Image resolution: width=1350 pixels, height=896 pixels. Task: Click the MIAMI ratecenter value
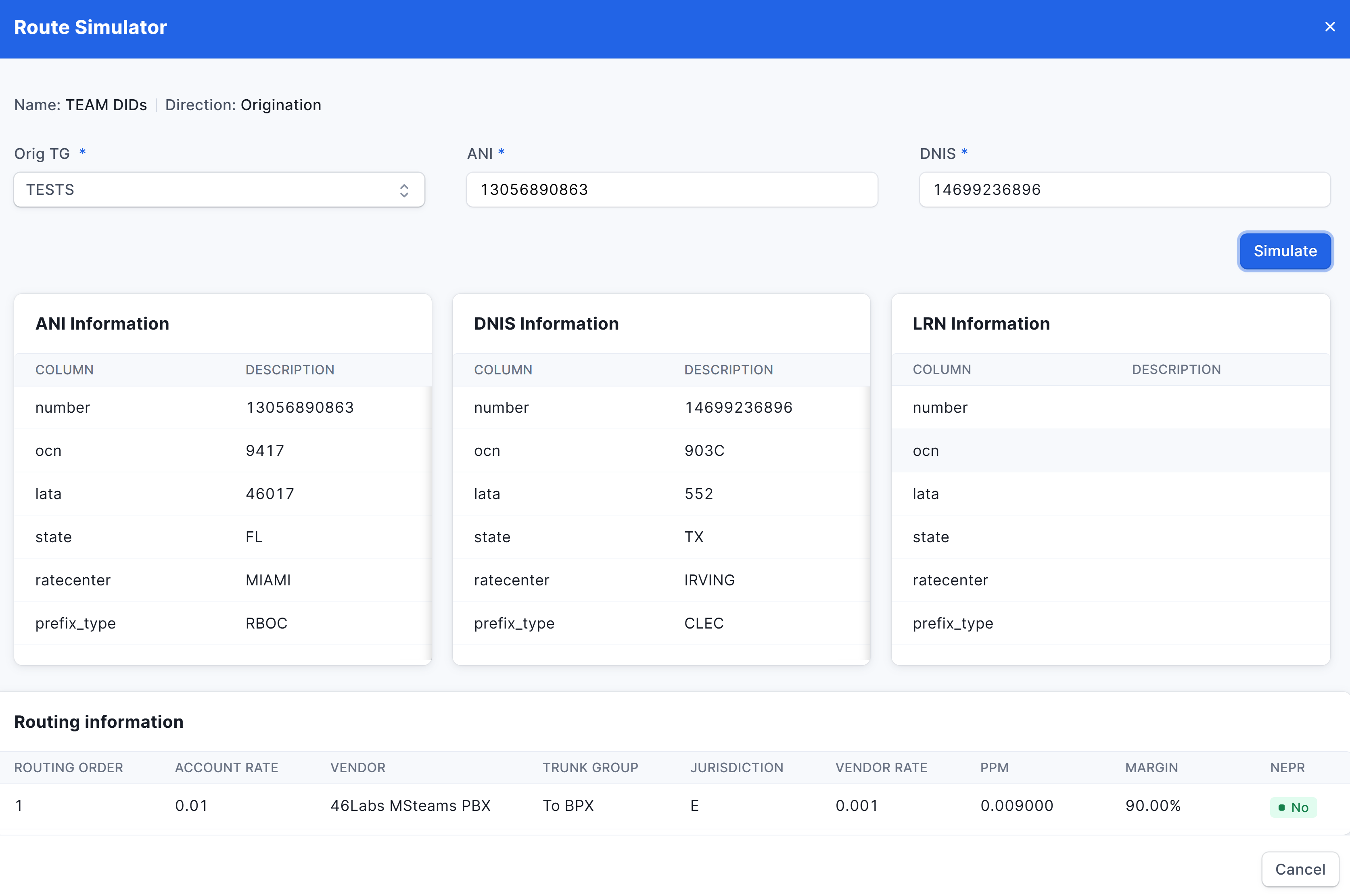[x=268, y=580]
